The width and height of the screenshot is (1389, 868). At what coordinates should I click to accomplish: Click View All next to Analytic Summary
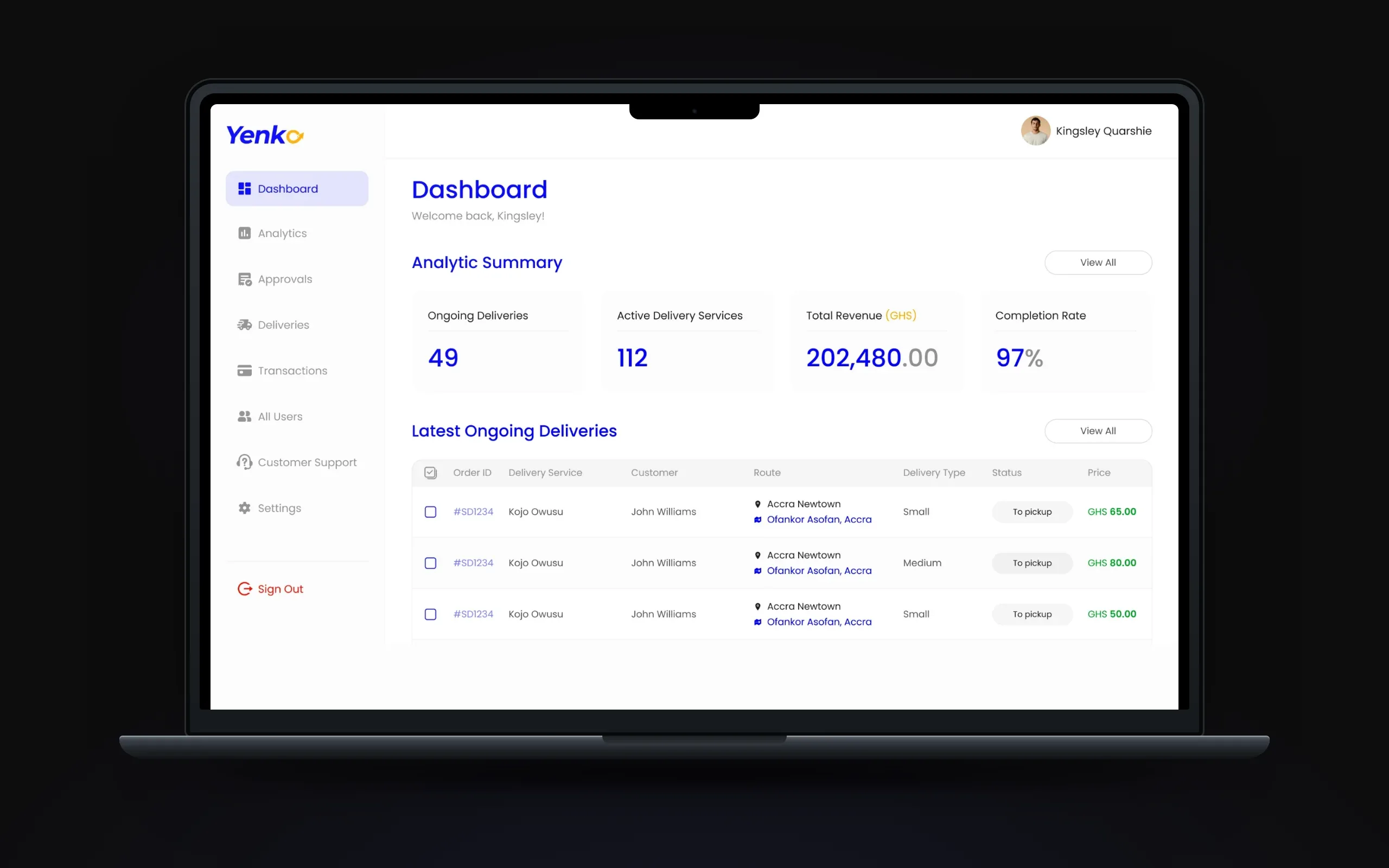click(x=1098, y=263)
